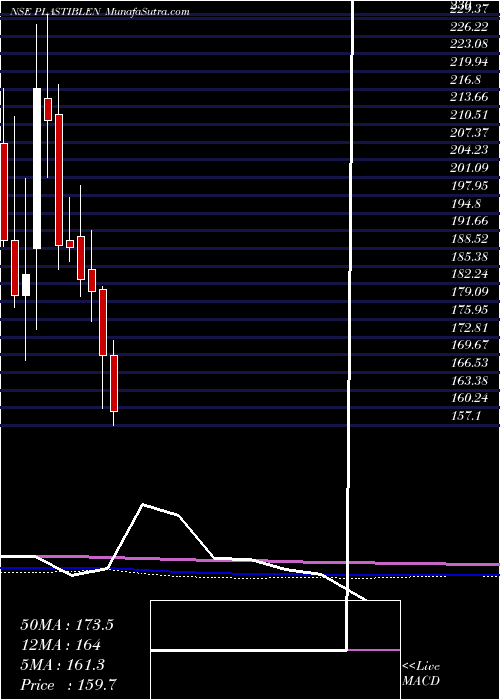Select the 194.8 axis label
Image resolution: width=500 pixels, height=700 pixels.
pyautogui.click(x=466, y=204)
